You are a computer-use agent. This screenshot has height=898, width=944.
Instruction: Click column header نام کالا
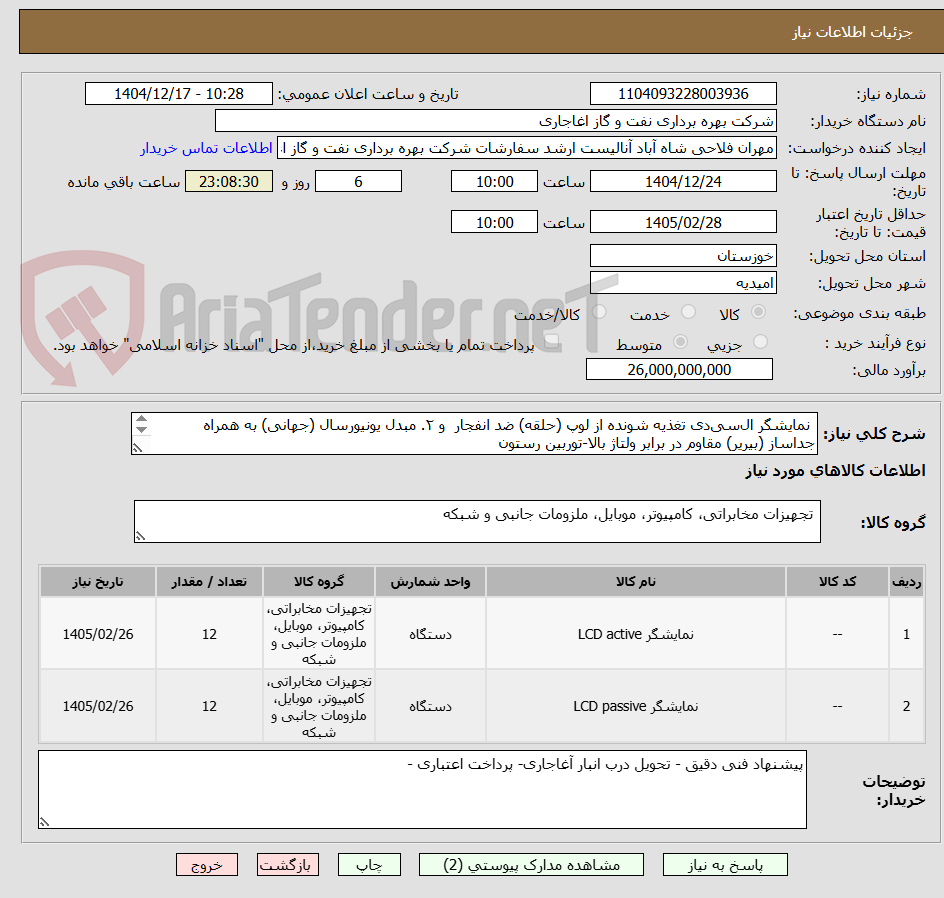[636, 581]
